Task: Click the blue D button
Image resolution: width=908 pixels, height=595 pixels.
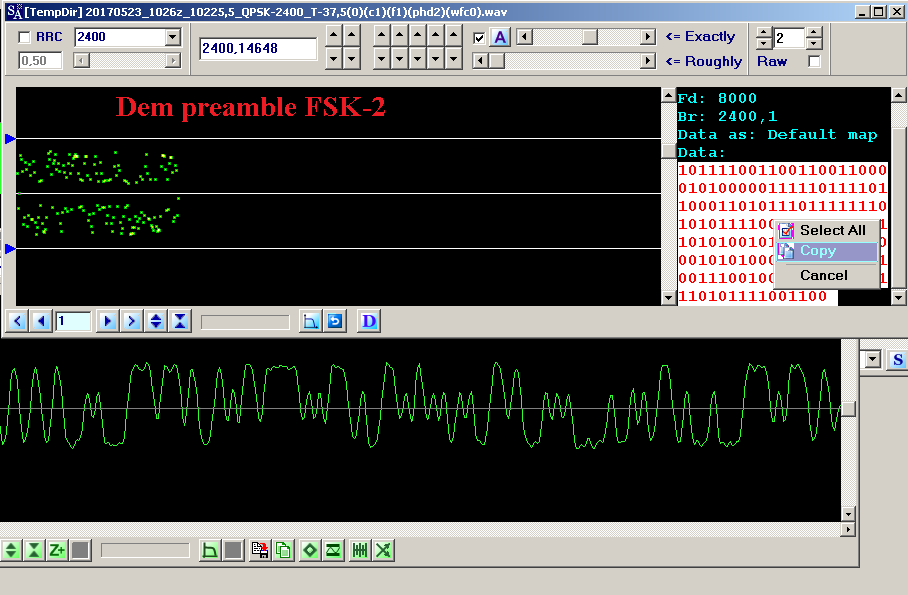Action: [369, 321]
